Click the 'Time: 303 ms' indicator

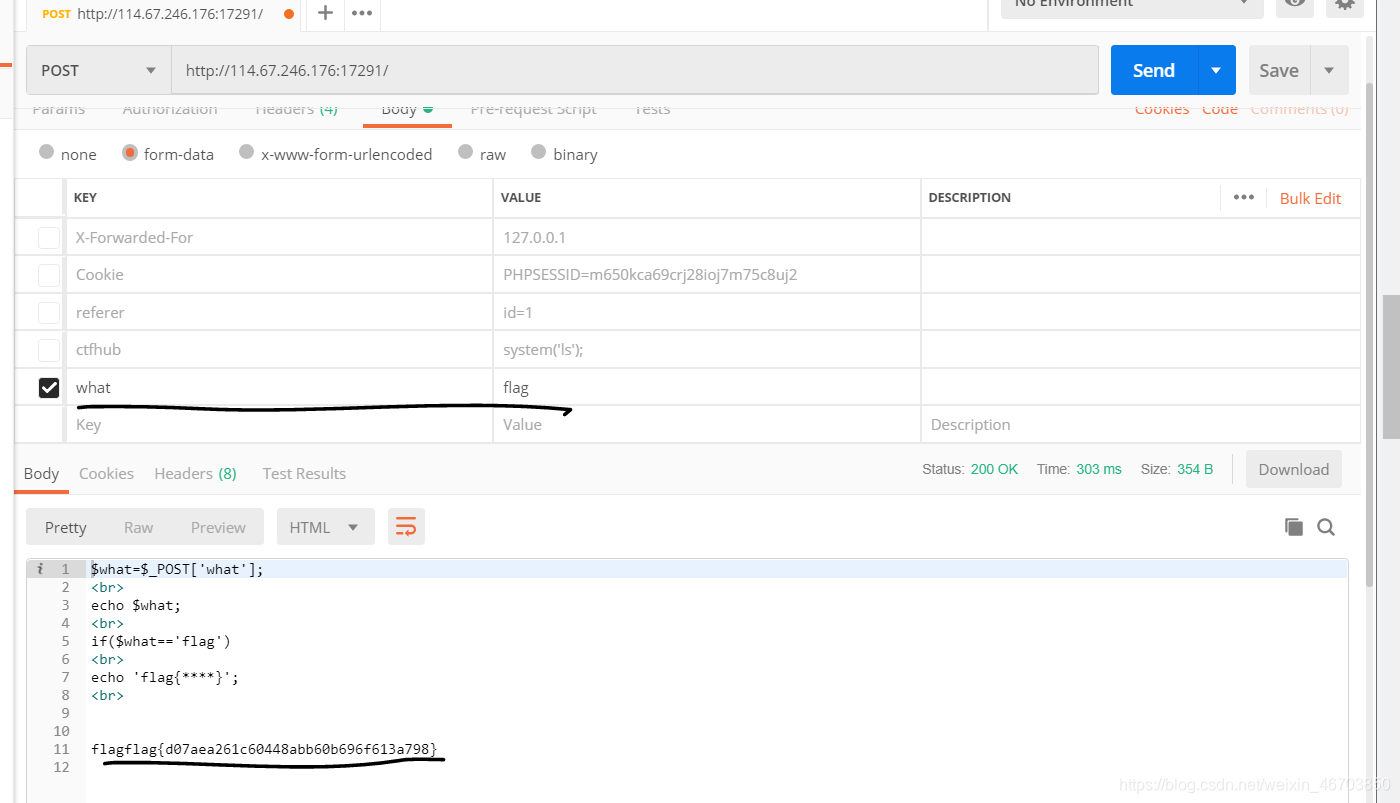click(x=1079, y=469)
